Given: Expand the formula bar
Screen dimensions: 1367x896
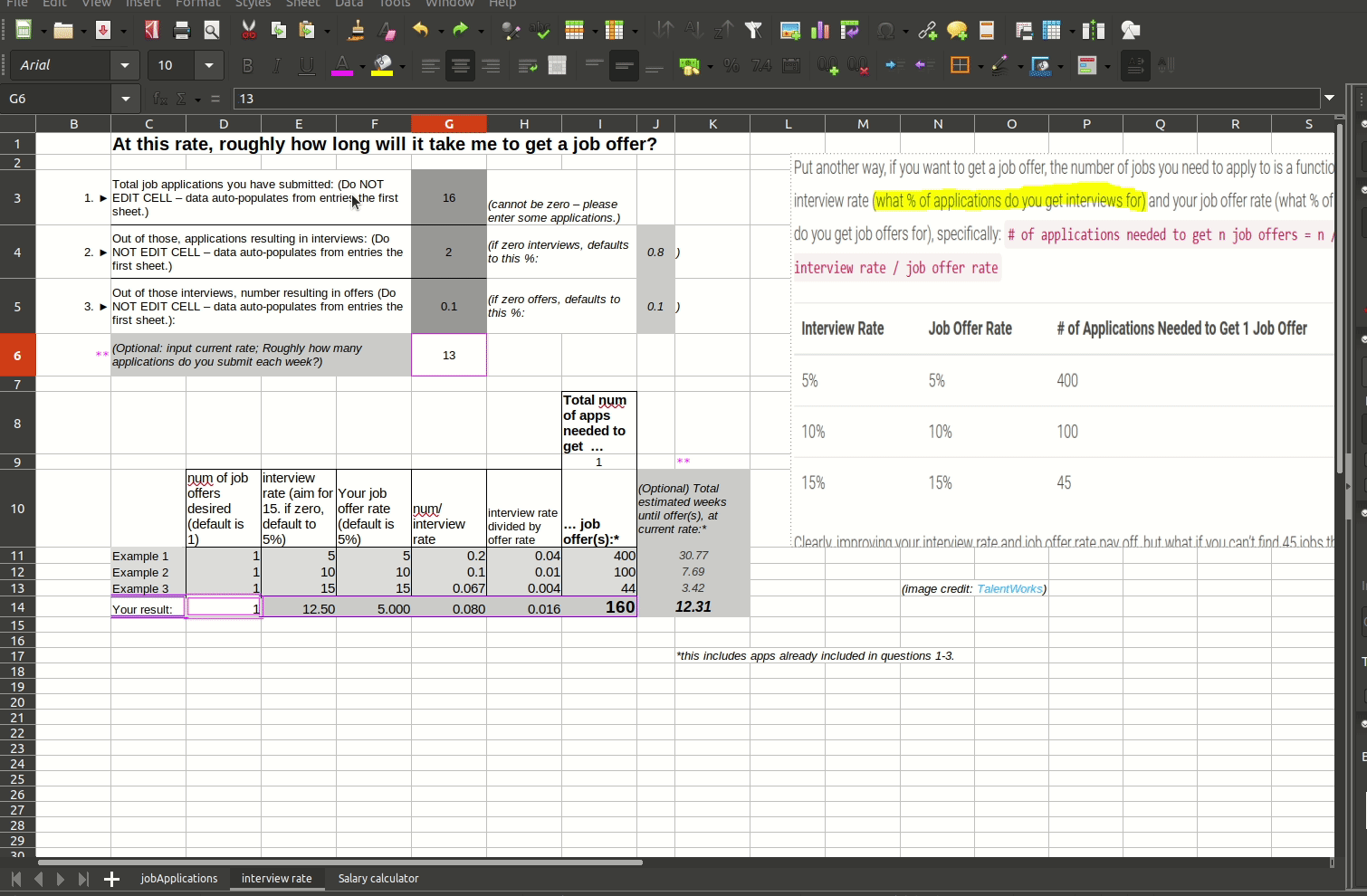Looking at the screenshot, I should [x=1329, y=98].
